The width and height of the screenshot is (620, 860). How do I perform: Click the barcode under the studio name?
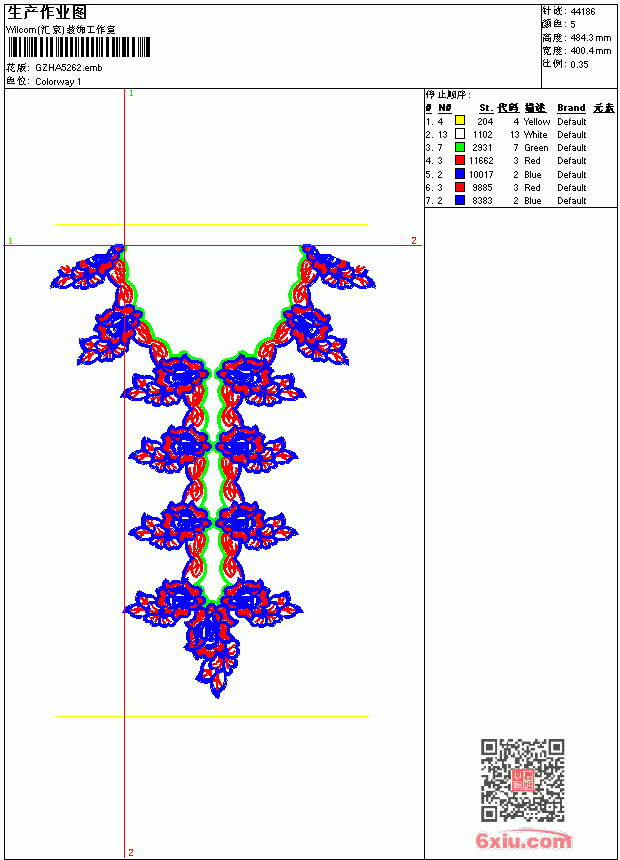pyautogui.click(x=79, y=47)
